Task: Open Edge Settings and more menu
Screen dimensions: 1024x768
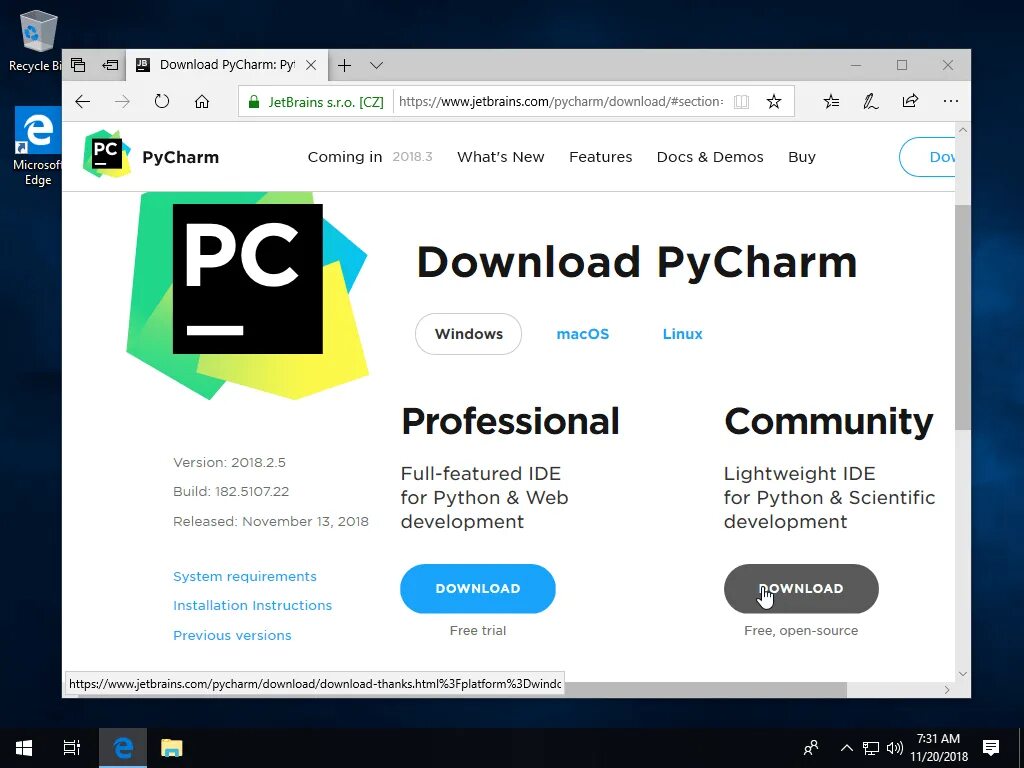Action: [951, 101]
